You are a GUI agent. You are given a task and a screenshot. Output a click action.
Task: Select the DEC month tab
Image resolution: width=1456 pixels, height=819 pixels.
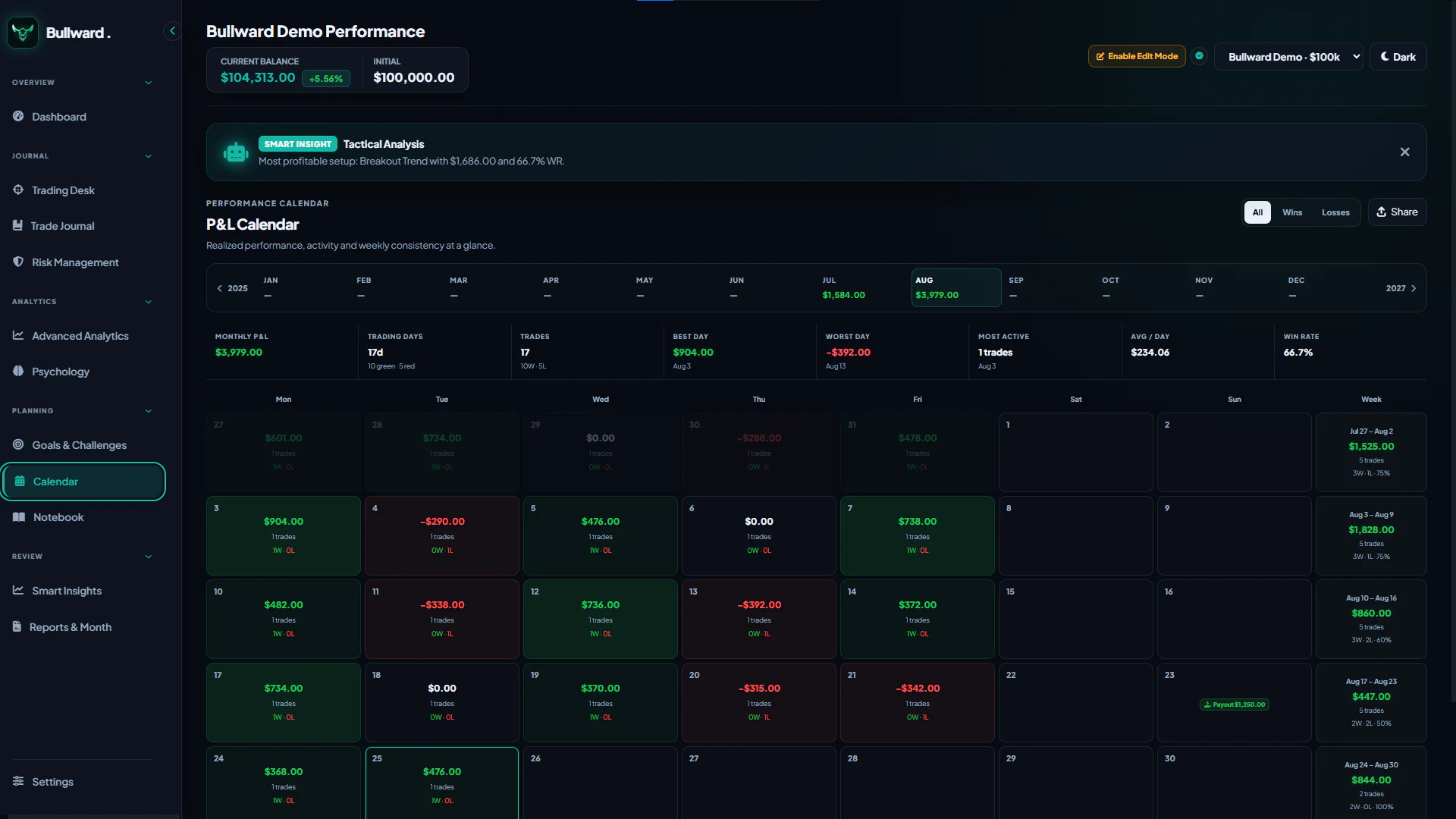[1330, 288]
